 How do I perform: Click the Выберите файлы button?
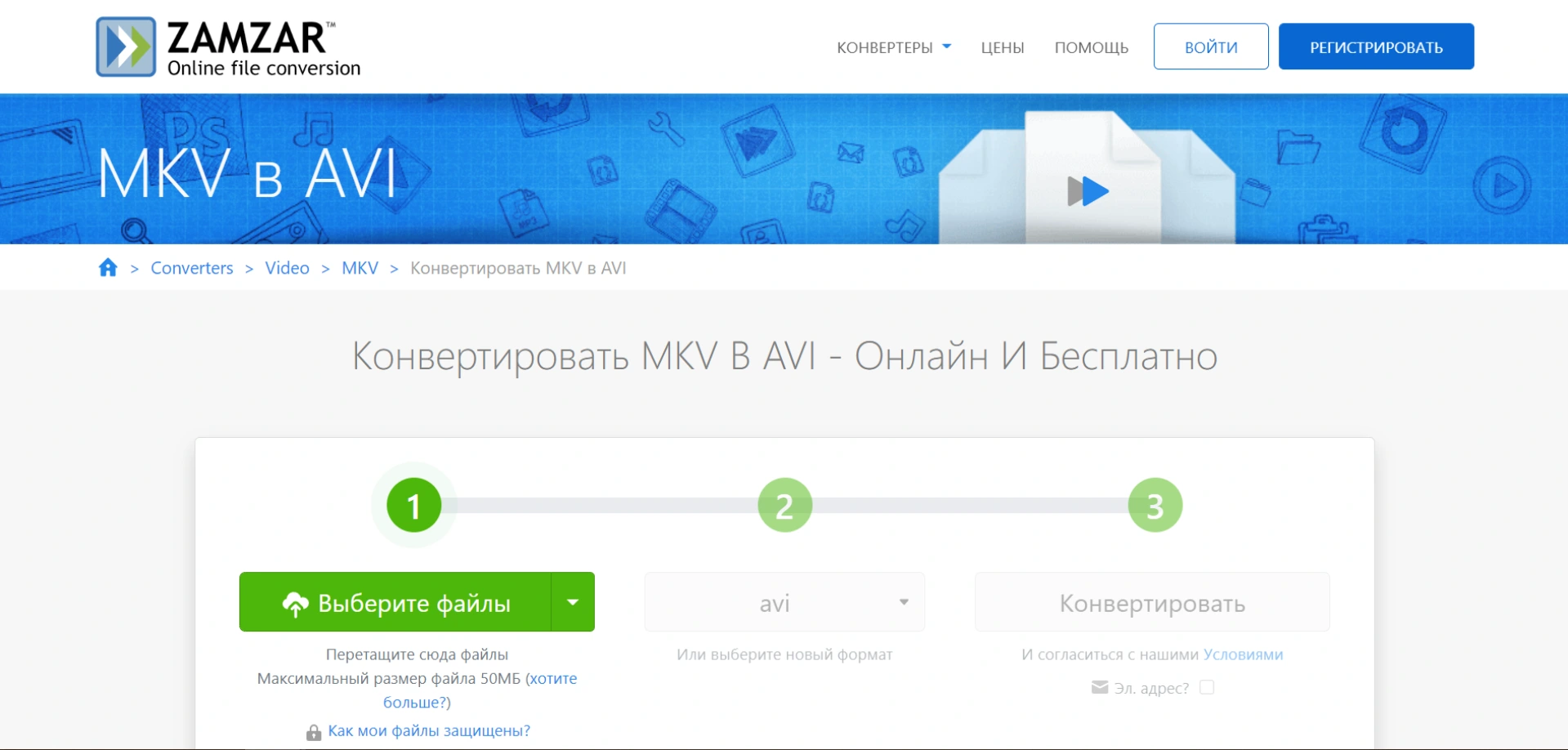click(x=395, y=602)
